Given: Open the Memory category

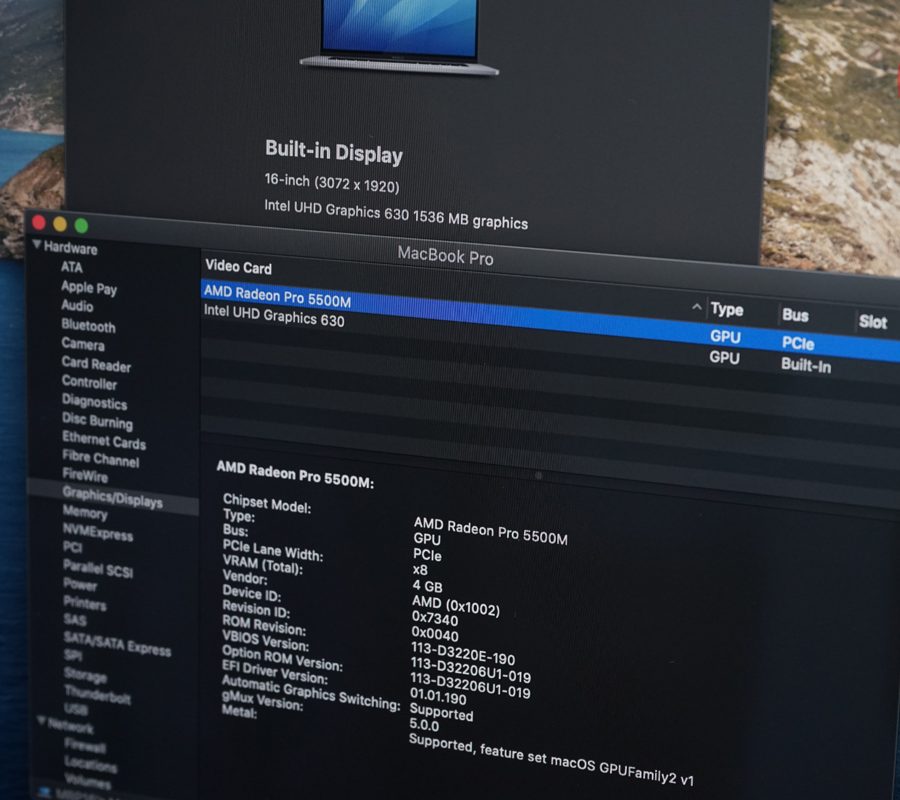Looking at the screenshot, I should tap(85, 511).
